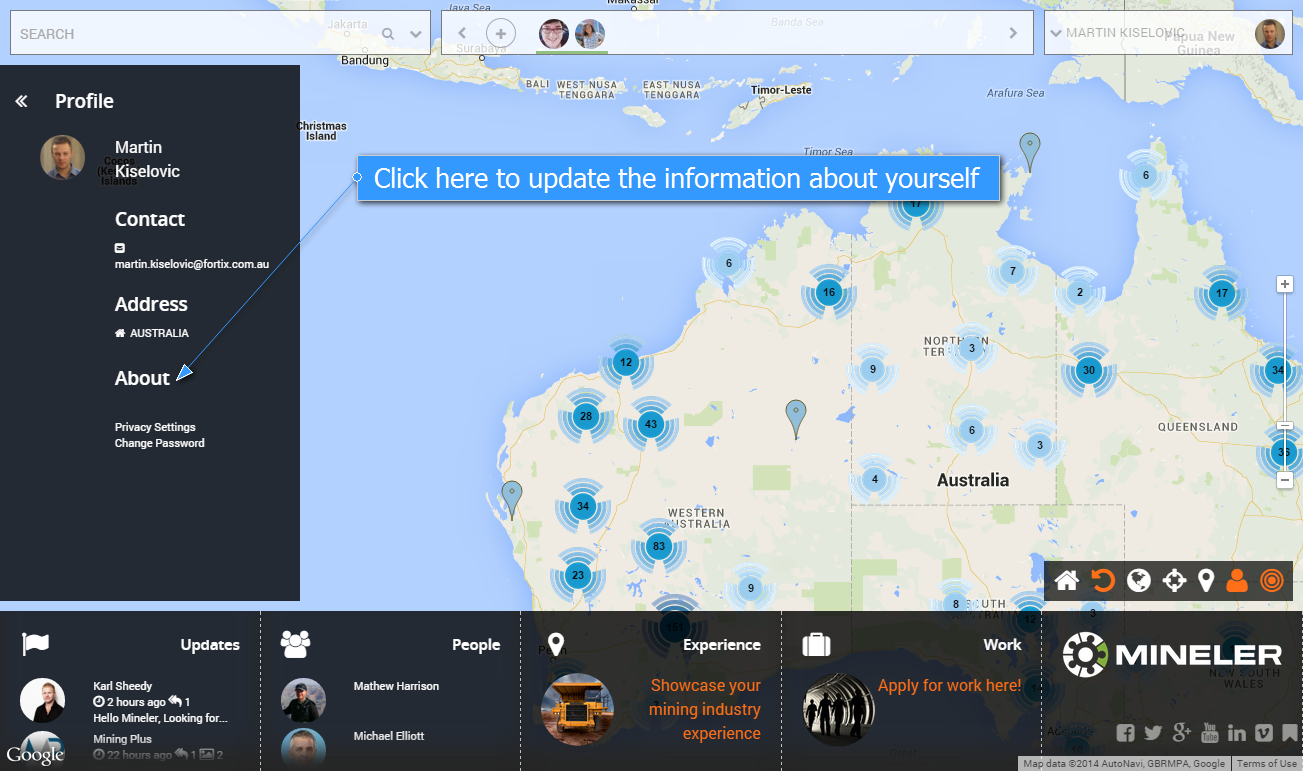Click the globe icon in map toolbar
1303x771 pixels.
click(x=1139, y=581)
